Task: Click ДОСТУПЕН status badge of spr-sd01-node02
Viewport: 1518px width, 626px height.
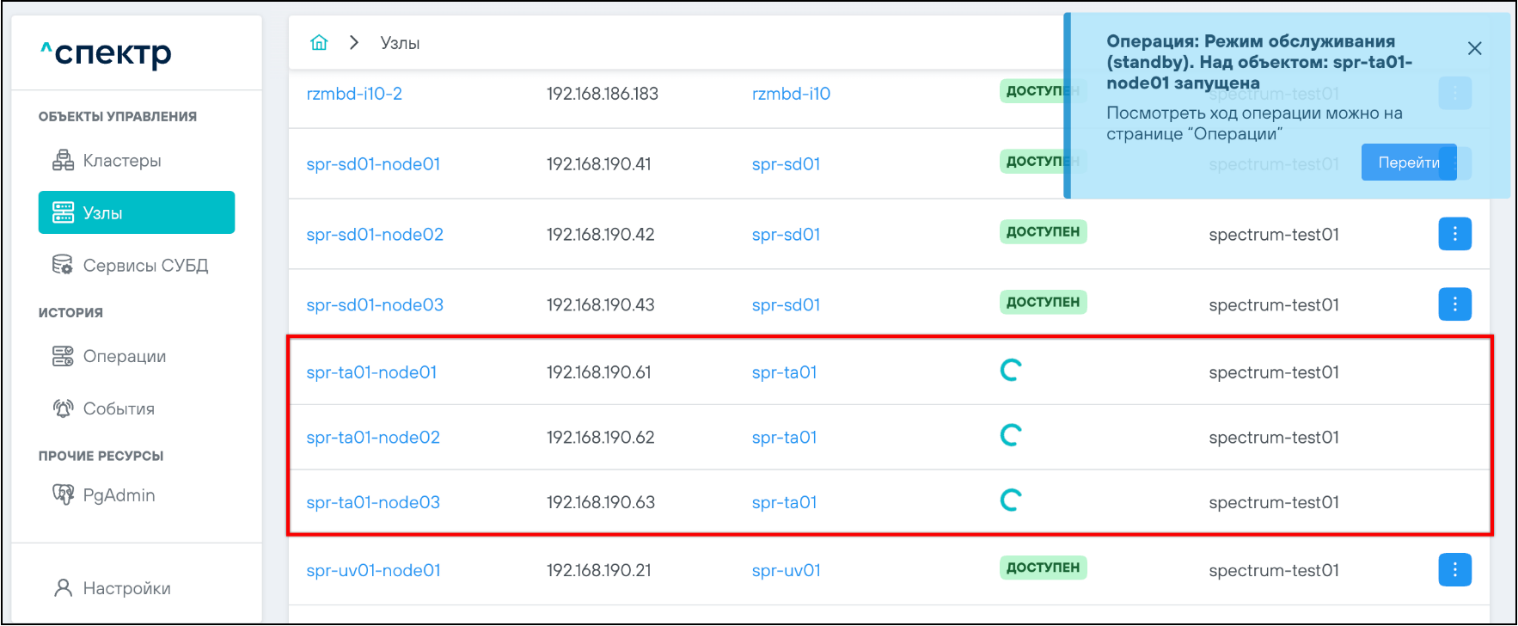Action: (1042, 232)
